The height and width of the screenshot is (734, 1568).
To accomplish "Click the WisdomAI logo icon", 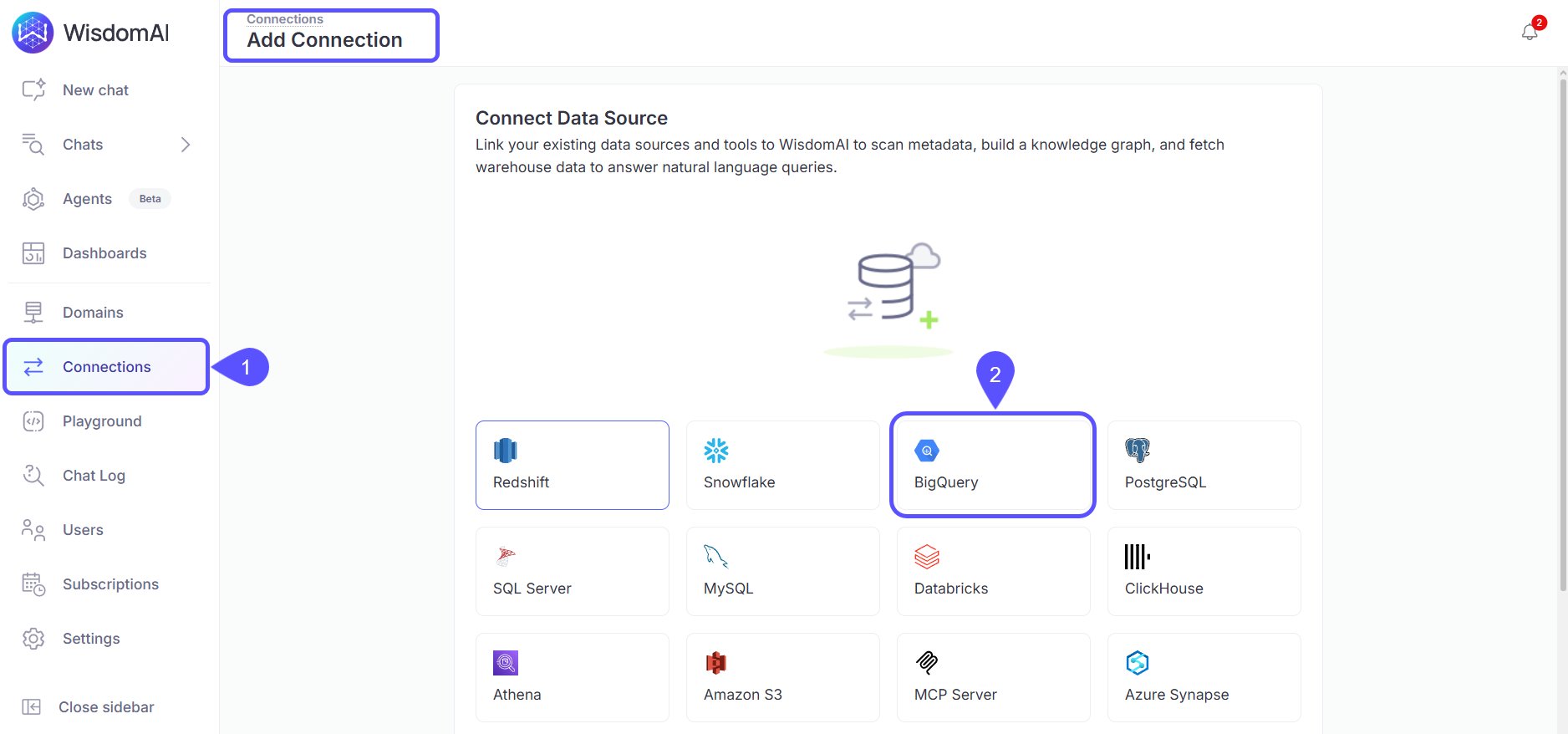I will click(x=33, y=33).
